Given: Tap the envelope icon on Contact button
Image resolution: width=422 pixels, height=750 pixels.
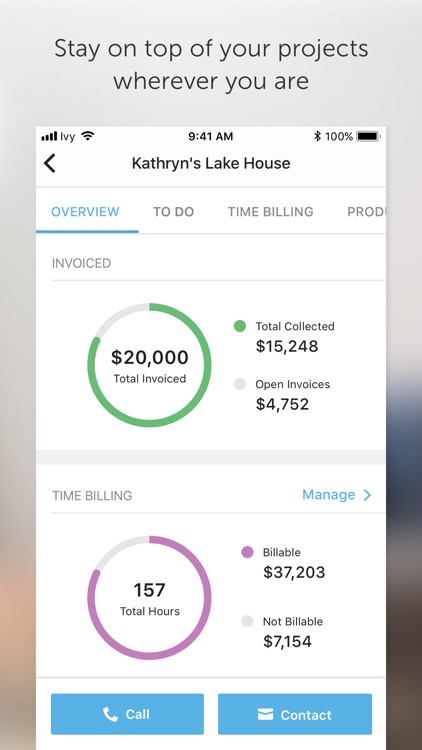Looking at the screenshot, I should [265, 715].
